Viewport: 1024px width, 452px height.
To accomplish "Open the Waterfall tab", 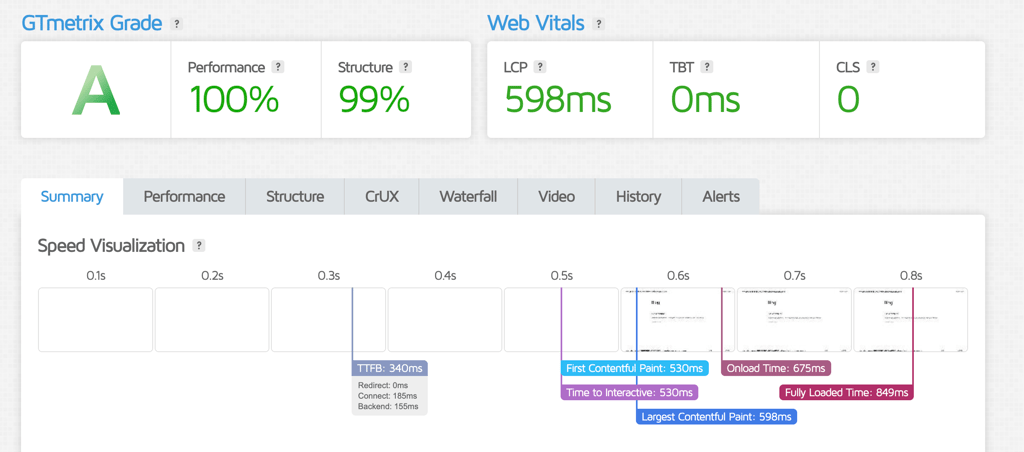I will tap(468, 197).
